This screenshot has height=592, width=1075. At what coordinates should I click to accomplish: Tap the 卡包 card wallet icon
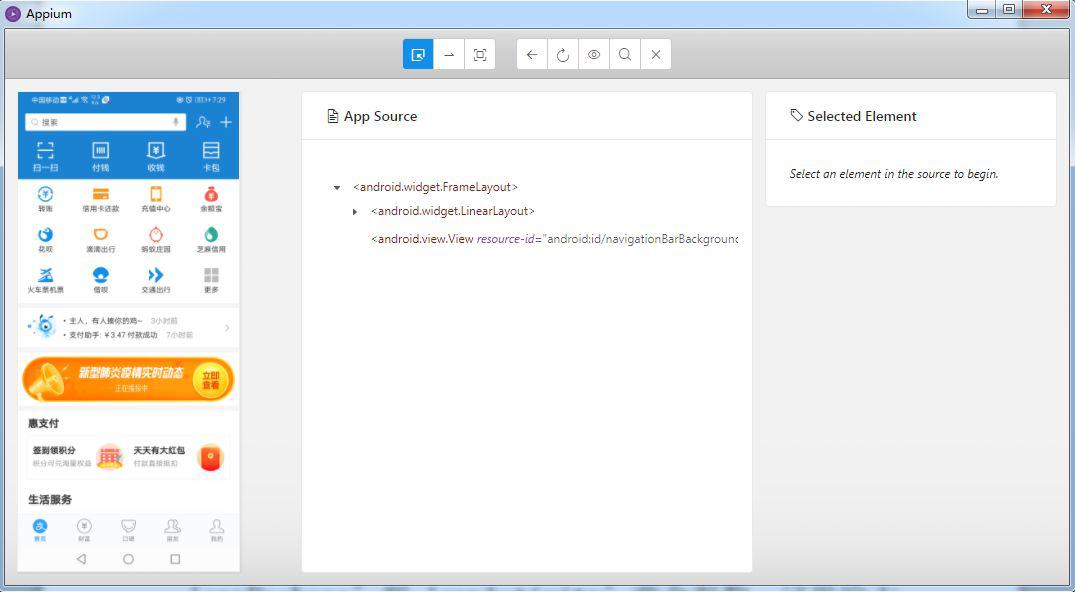[x=211, y=150]
